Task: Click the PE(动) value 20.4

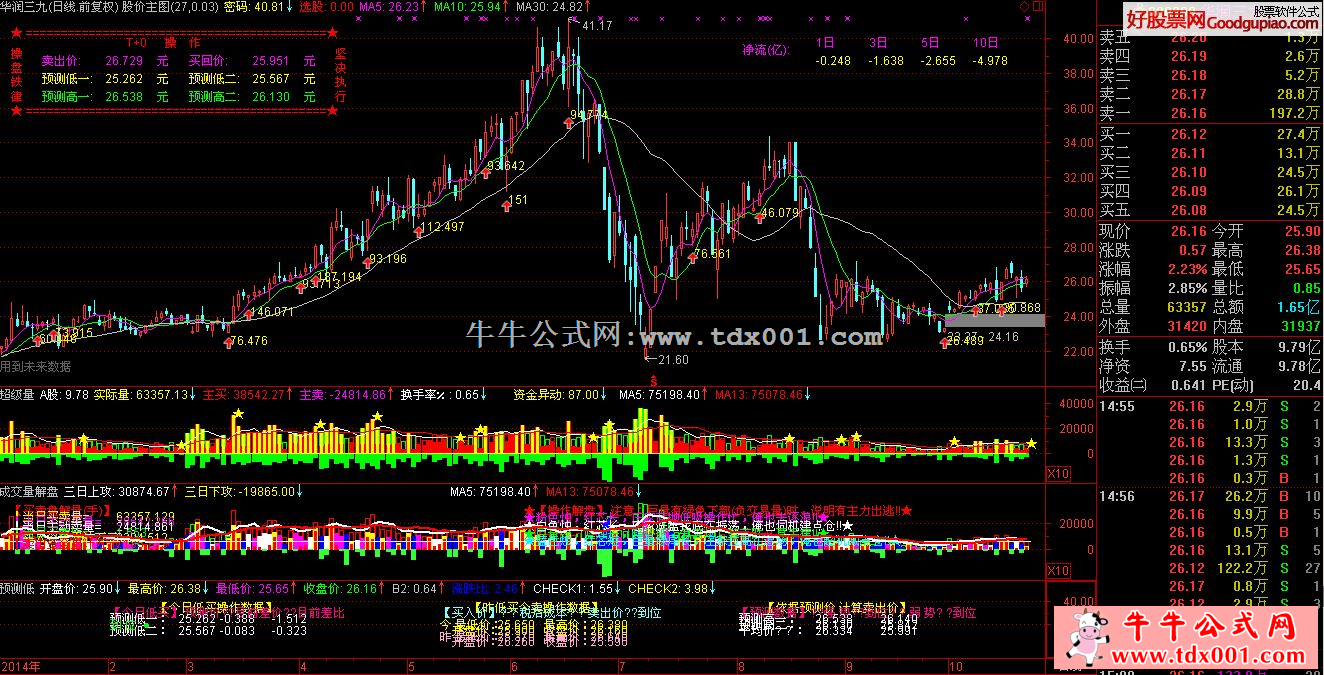Action: coord(1306,385)
